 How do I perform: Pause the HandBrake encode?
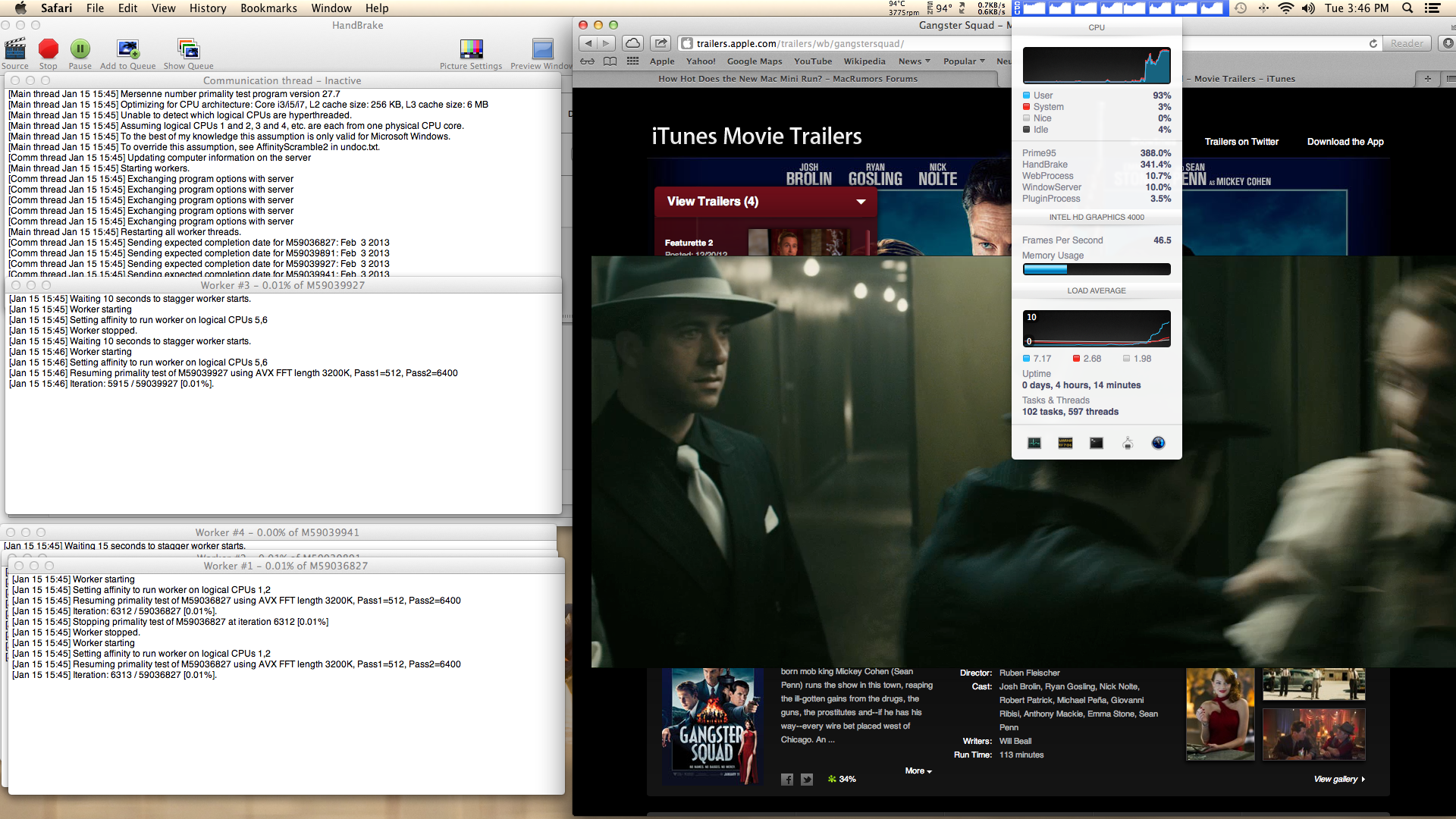80,50
